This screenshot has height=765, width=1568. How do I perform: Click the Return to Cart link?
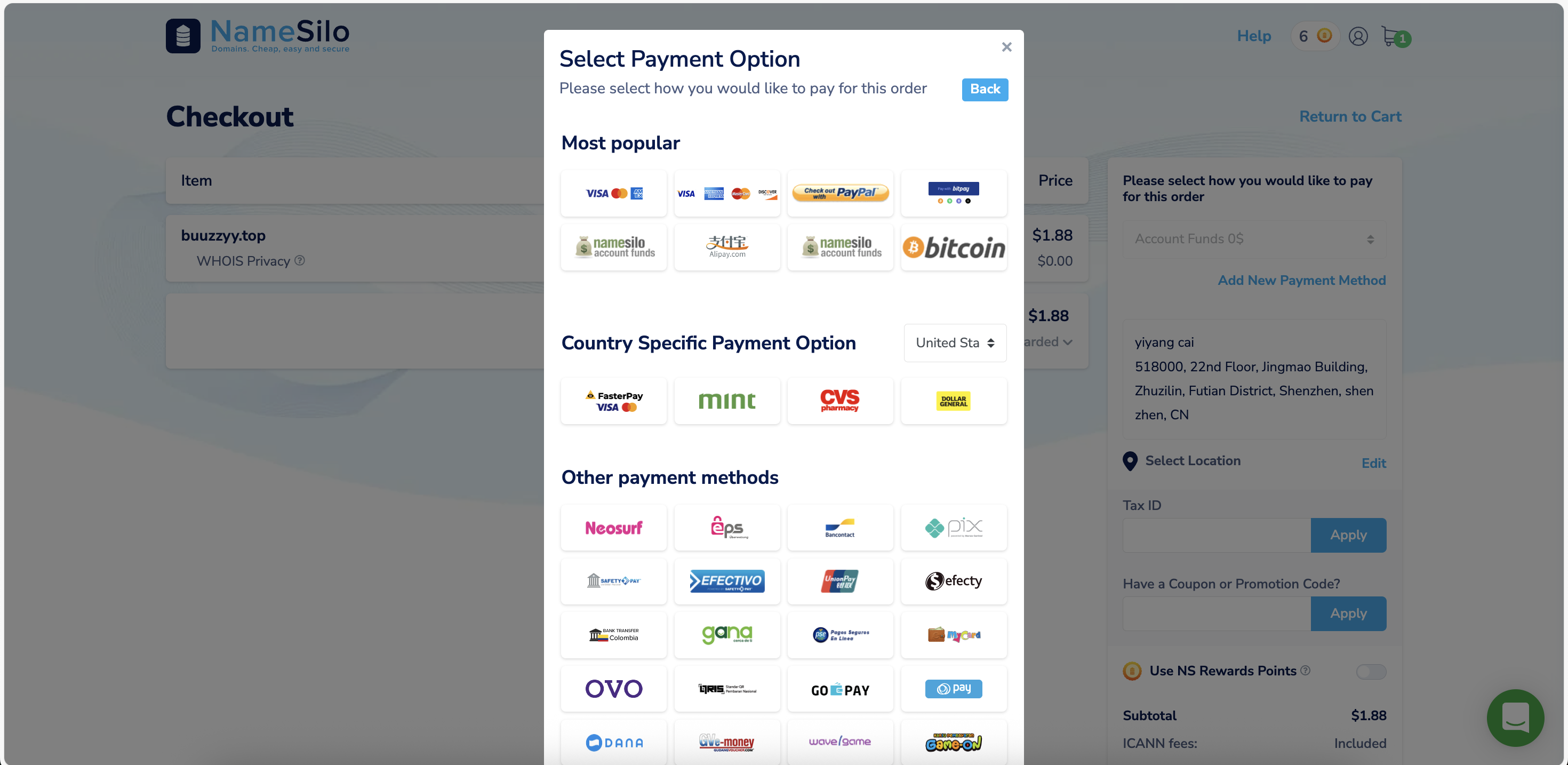[1349, 116]
